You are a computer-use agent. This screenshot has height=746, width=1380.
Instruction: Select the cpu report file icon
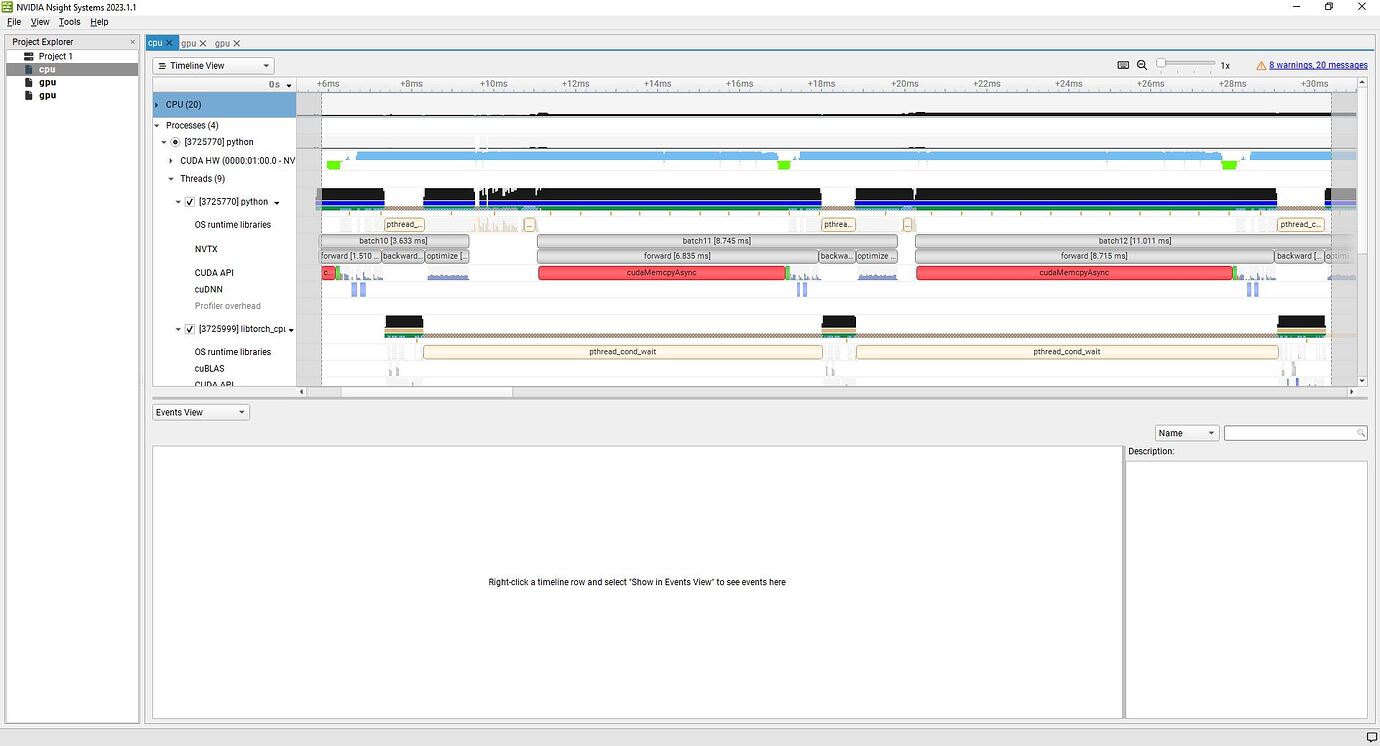29,70
